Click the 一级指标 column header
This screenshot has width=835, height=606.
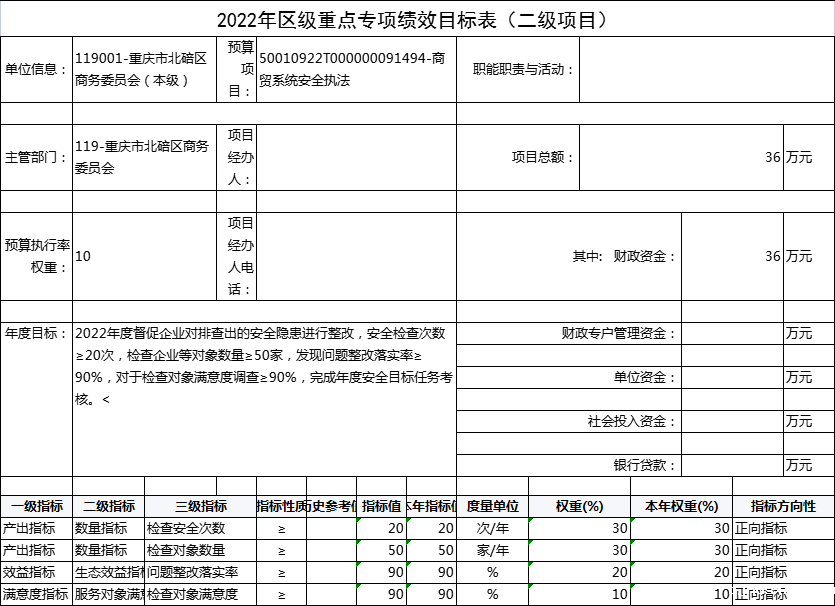pyautogui.click(x=36, y=506)
